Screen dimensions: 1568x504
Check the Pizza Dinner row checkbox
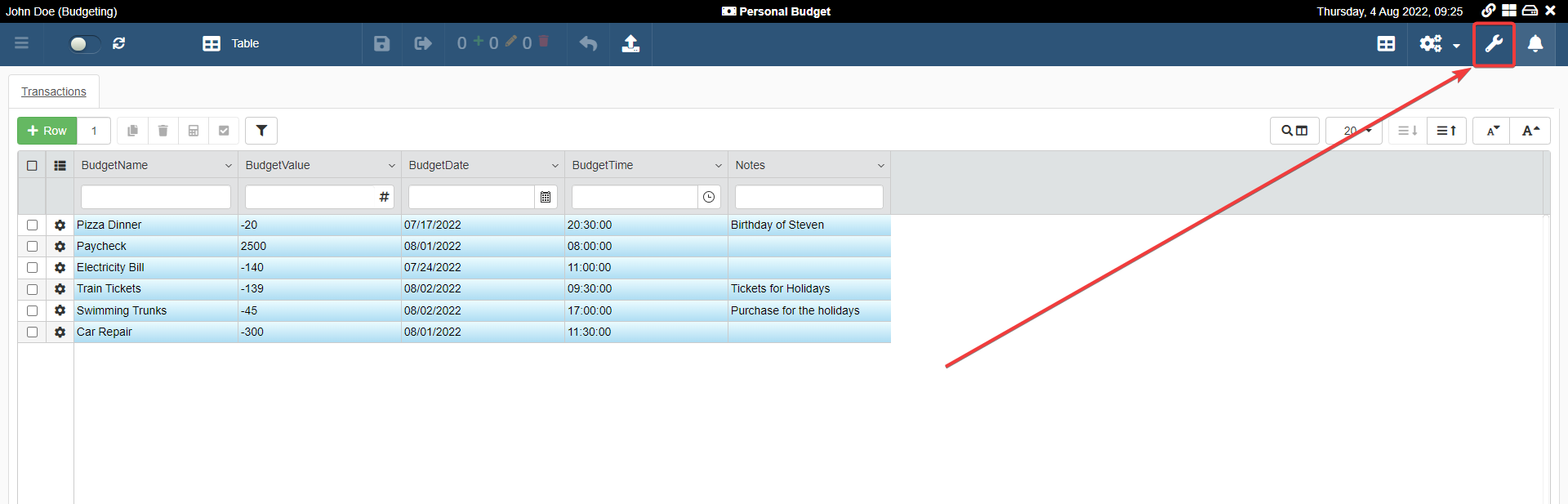pos(33,225)
